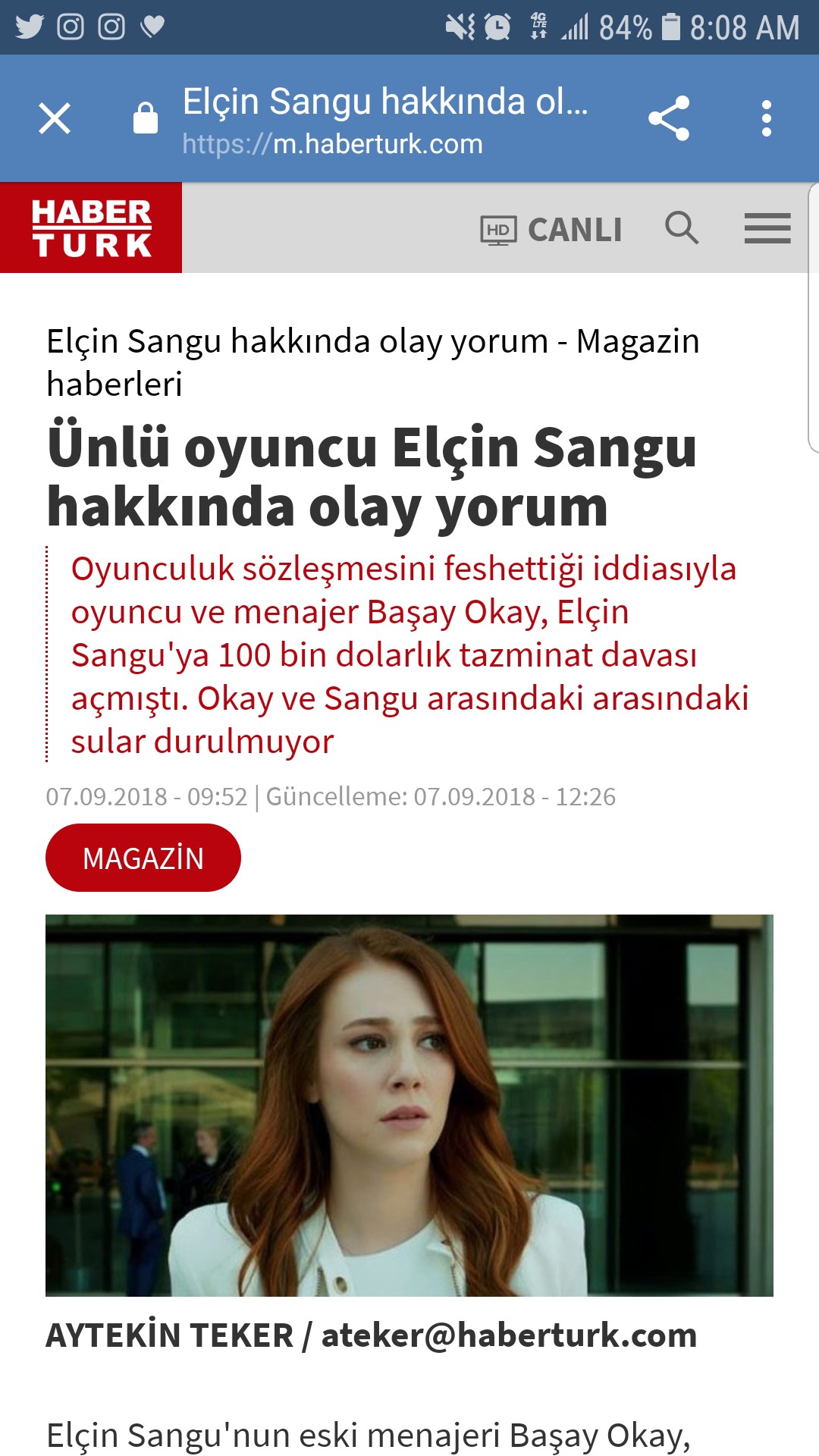Click ateker@haberturk.com author email
This screenshot has height=1456, width=819.
click(x=509, y=1335)
